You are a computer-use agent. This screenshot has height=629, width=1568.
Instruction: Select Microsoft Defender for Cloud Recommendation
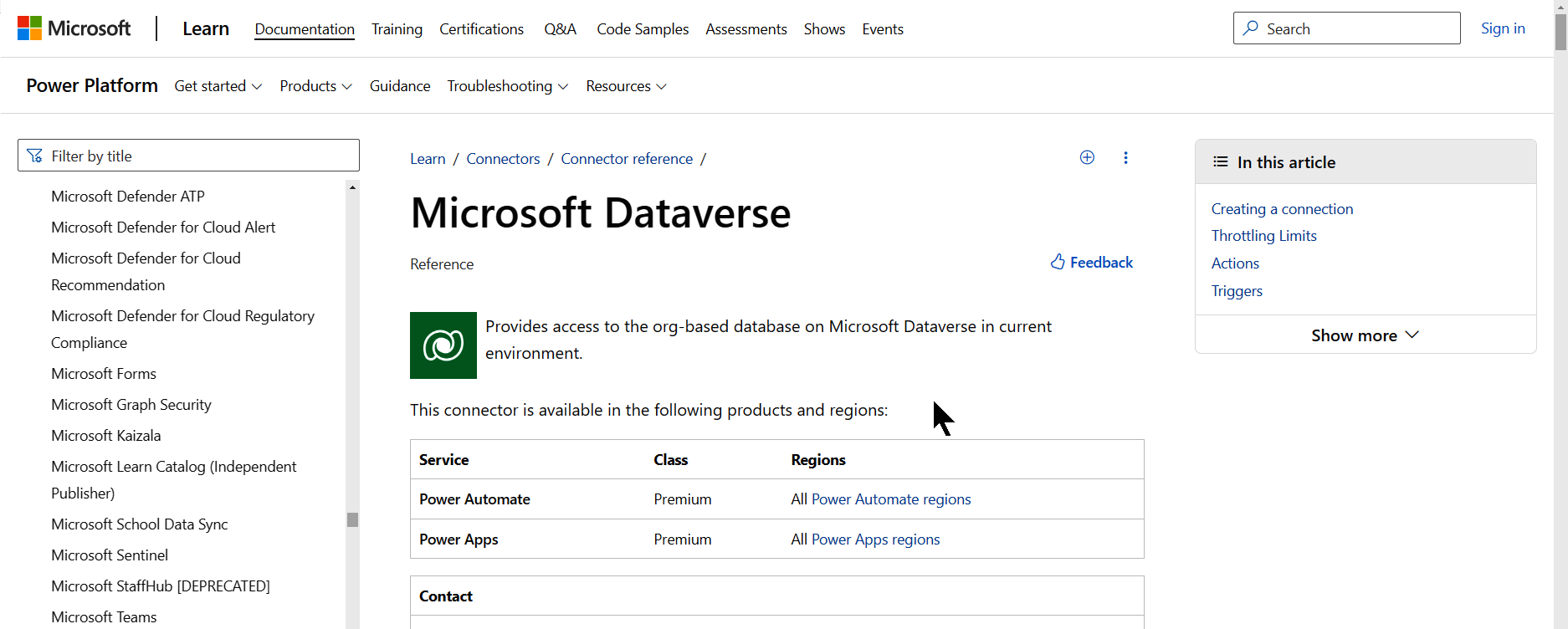pos(146,272)
